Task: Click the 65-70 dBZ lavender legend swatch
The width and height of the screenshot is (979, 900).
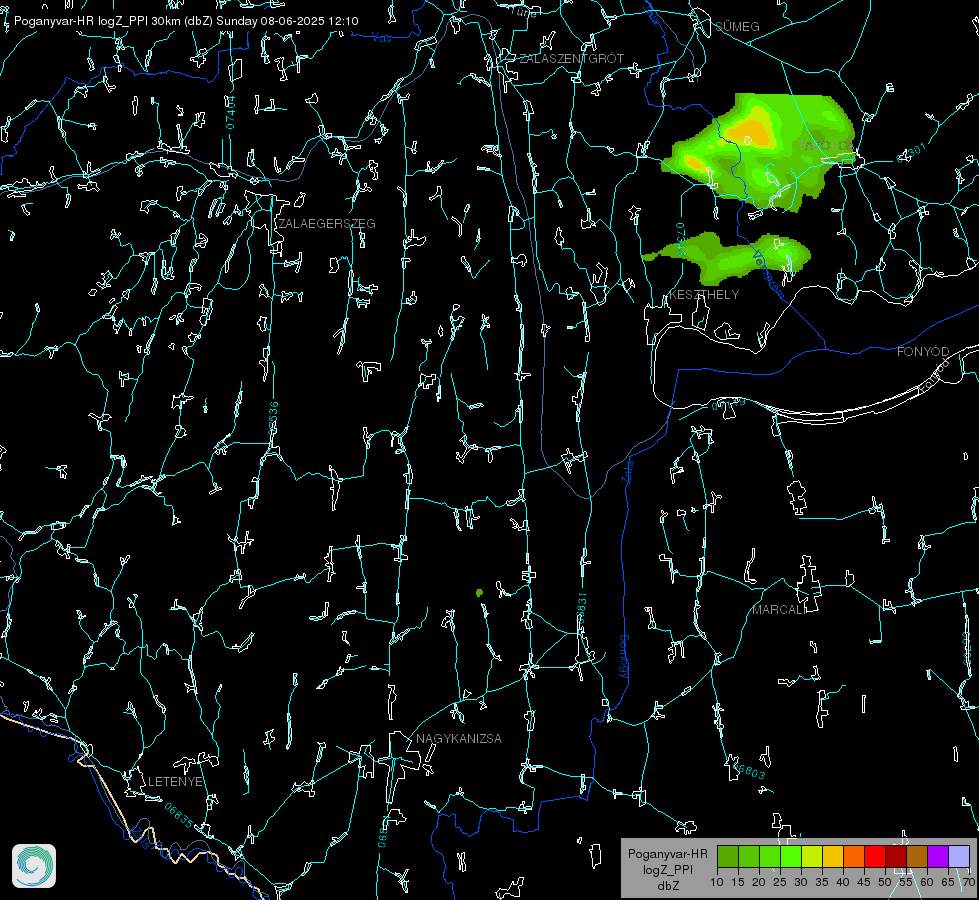Action: click(x=959, y=857)
